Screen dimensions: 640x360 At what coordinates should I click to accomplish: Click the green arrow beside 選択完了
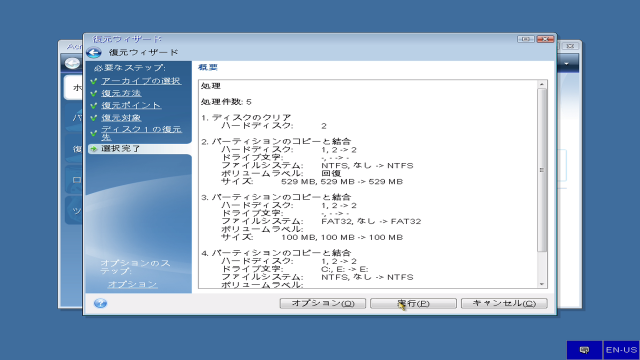(94, 149)
